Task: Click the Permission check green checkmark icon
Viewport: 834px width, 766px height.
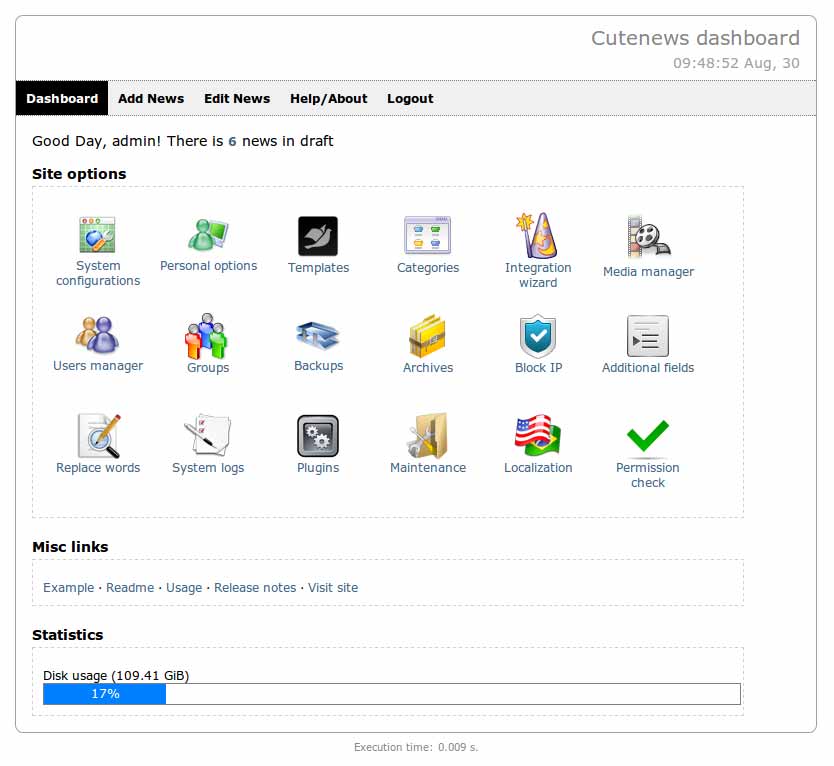Action: [x=647, y=437]
